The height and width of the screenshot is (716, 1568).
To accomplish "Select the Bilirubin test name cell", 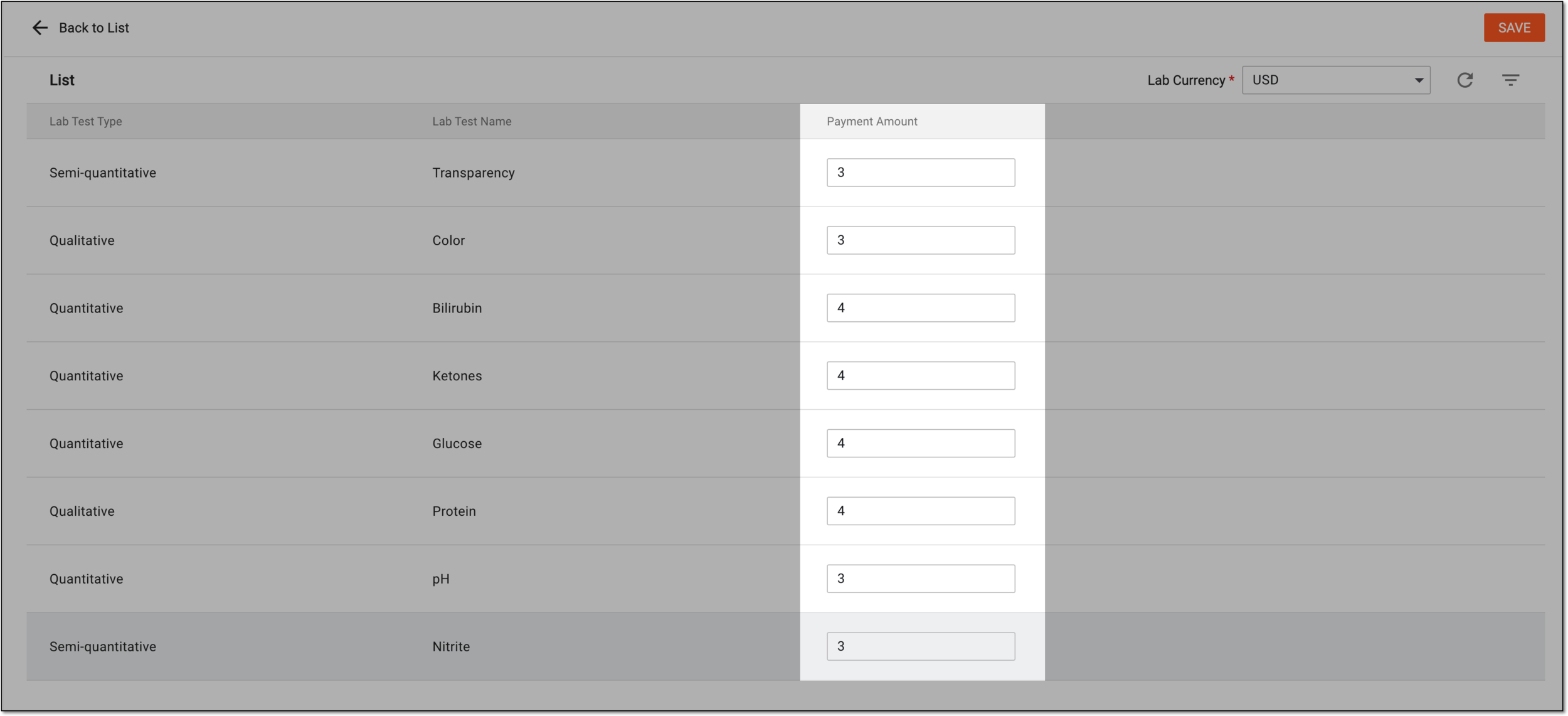I will click(x=457, y=309).
